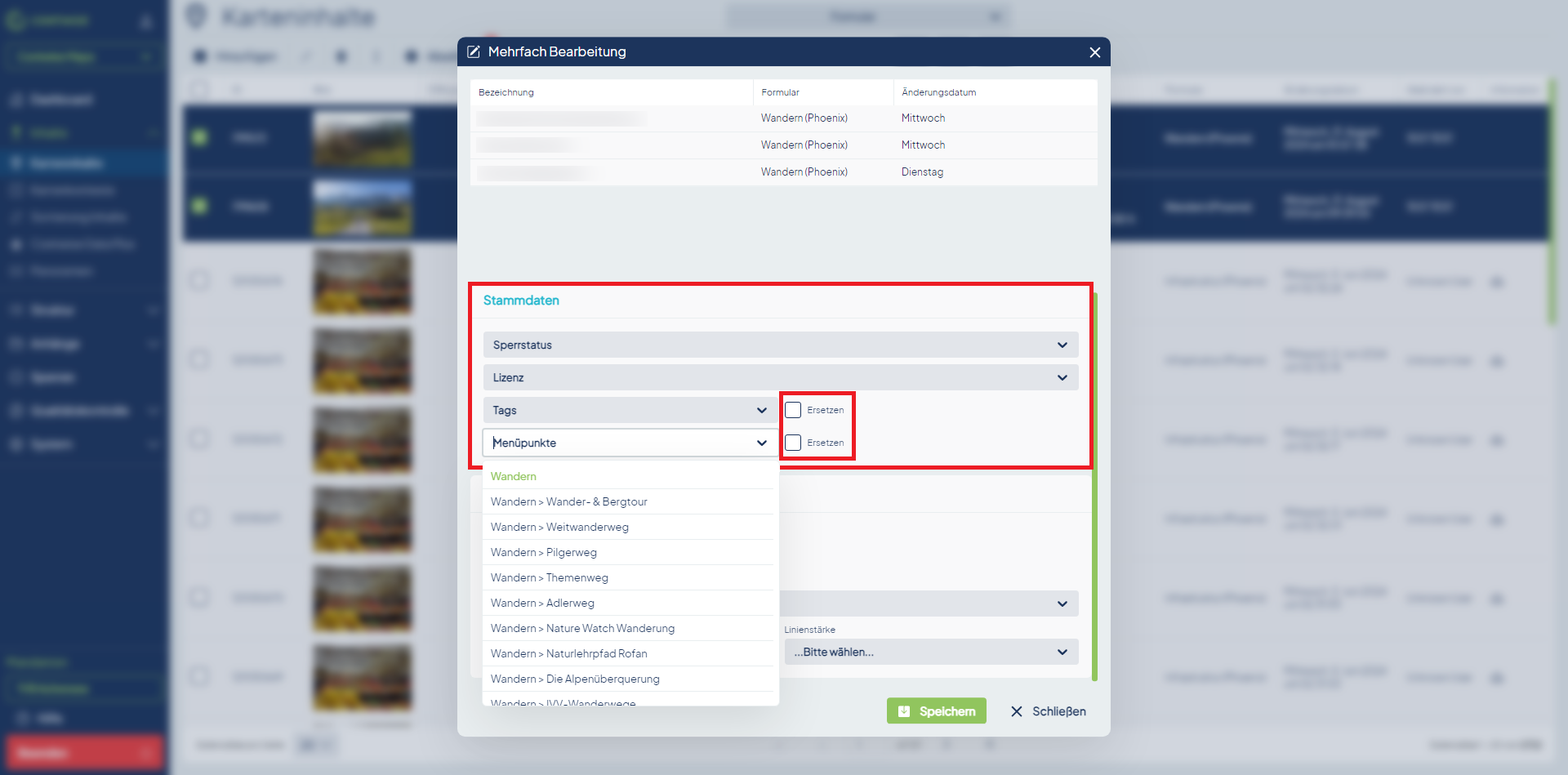
Task: Select Wandern > Adlerweg option
Action: 629,603
